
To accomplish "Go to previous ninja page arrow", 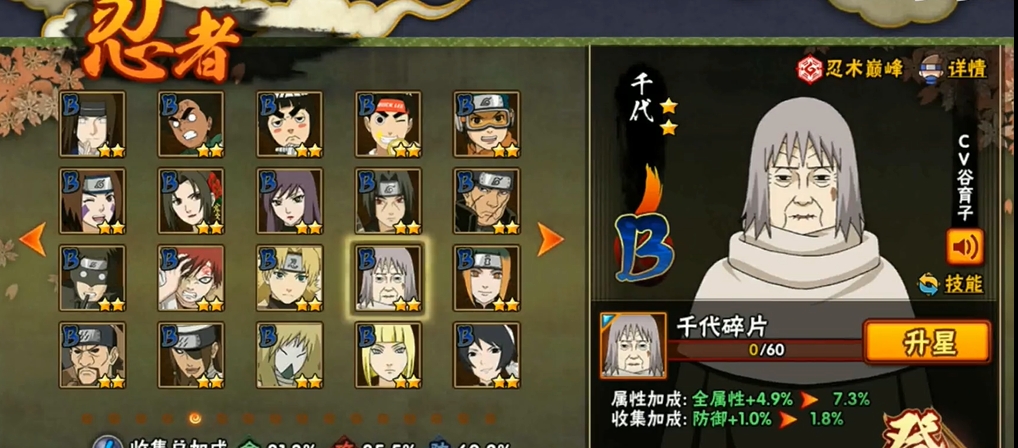I will click(32, 240).
